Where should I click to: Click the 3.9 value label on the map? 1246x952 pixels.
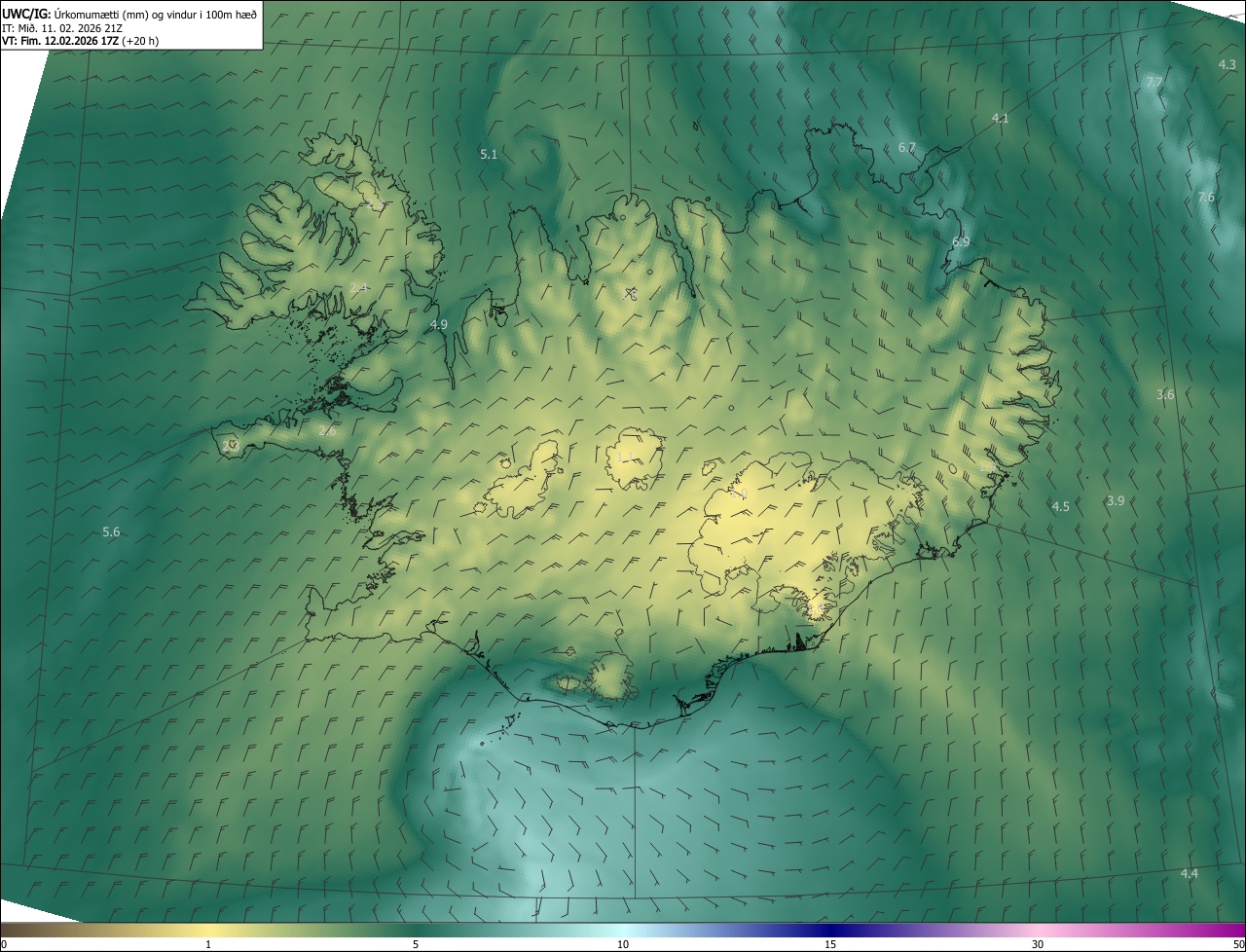(1116, 500)
